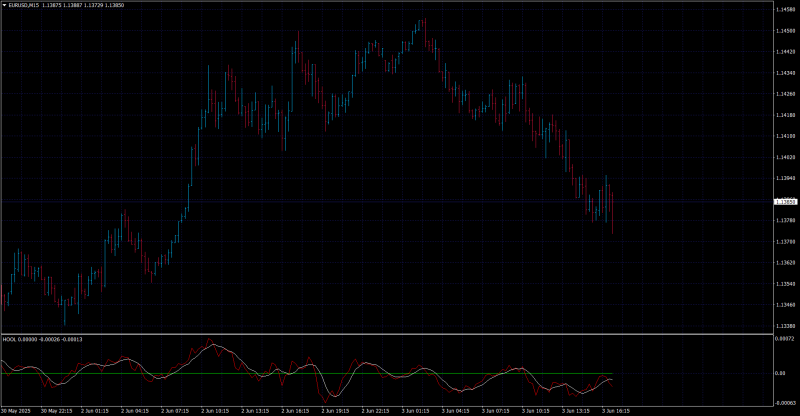Click the 3 Jun 07:15 time label
800x416 pixels.
(495, 411)
